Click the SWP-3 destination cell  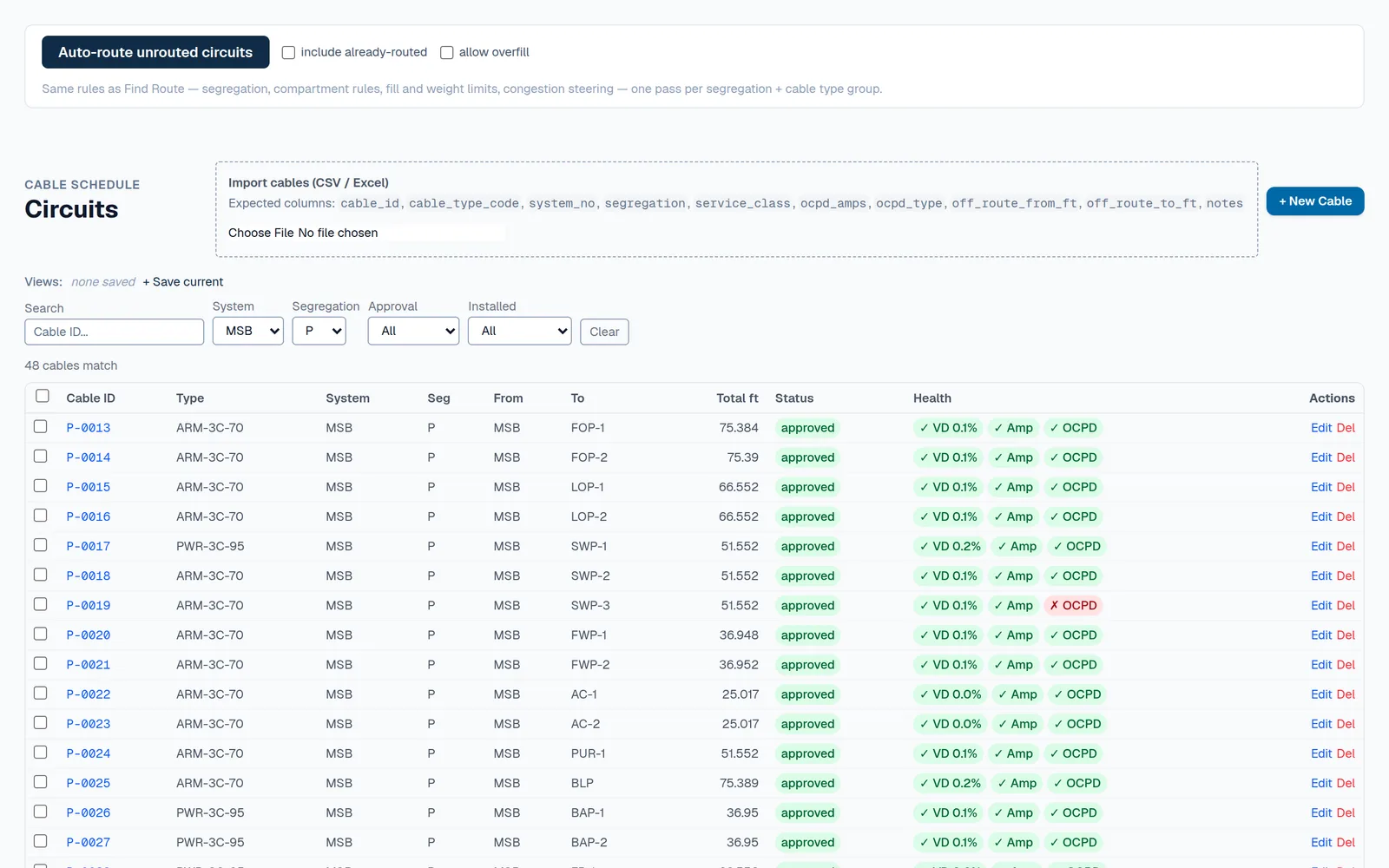[590, 606]
